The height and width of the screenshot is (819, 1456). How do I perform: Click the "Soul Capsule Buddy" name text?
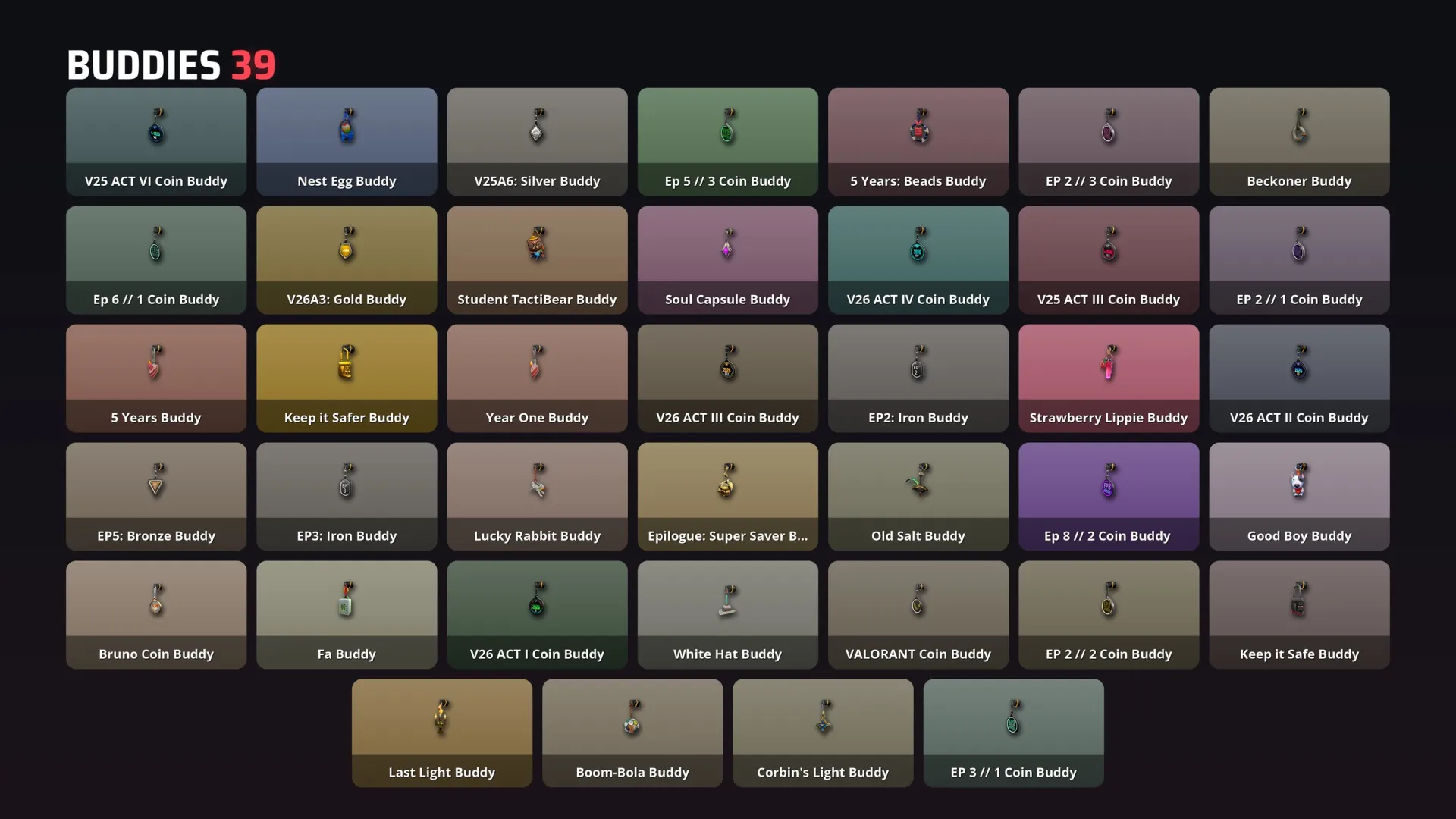727,300
